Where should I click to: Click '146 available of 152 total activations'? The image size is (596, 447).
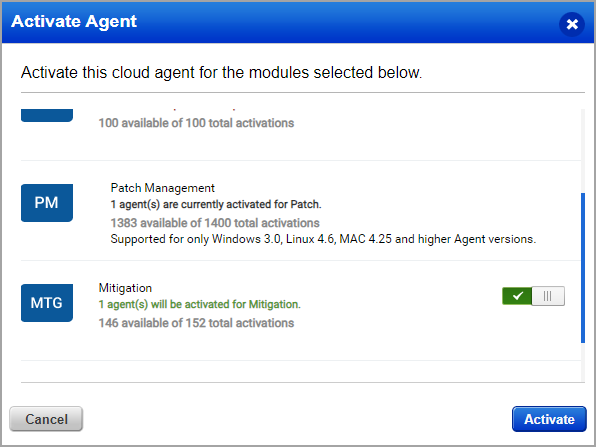(196, 323)
